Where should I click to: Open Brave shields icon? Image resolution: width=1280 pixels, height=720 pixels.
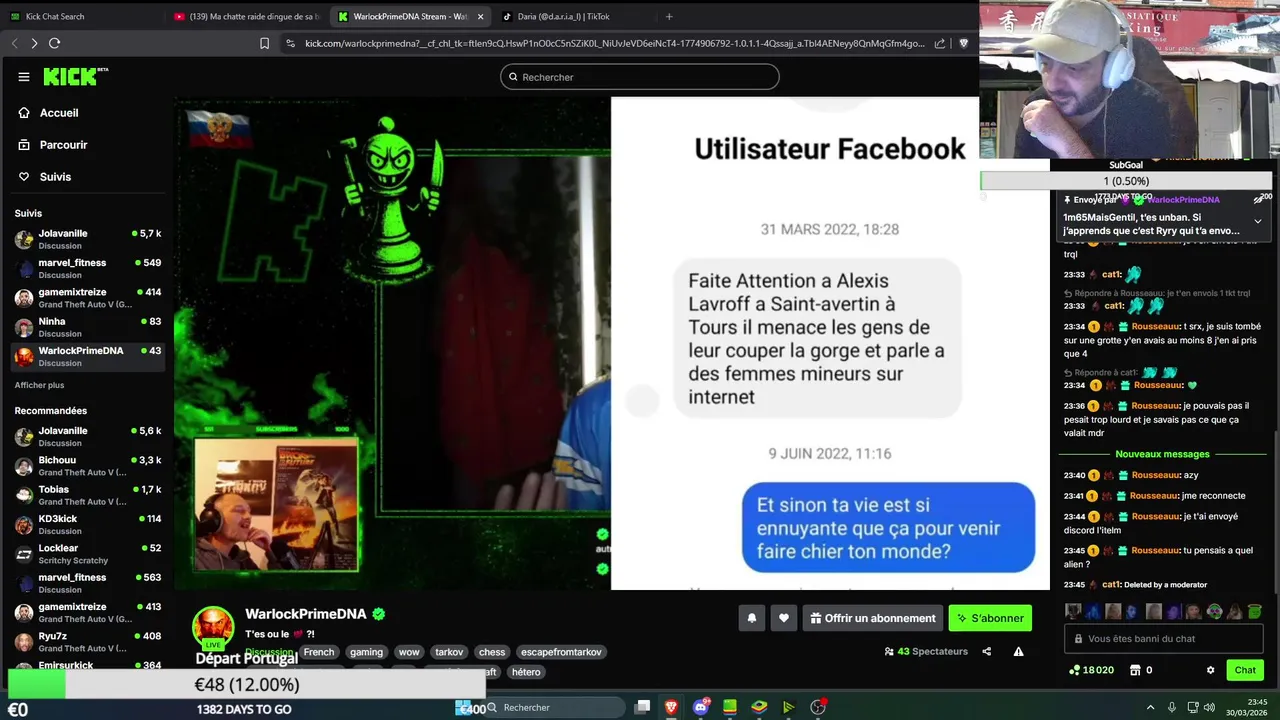[964, 43]
